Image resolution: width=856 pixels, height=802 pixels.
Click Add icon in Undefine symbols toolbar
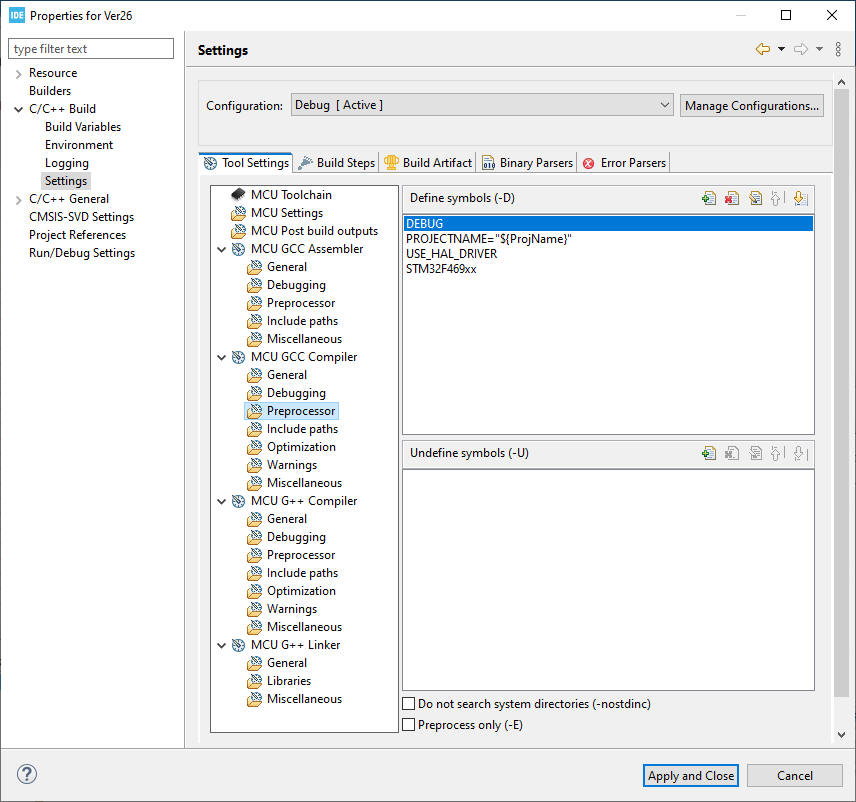click(x=709, y=453)
